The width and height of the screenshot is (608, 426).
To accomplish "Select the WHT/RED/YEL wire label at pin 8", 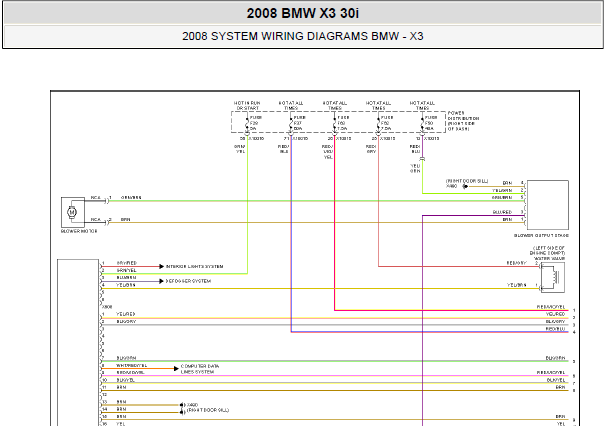I will 132,366.
